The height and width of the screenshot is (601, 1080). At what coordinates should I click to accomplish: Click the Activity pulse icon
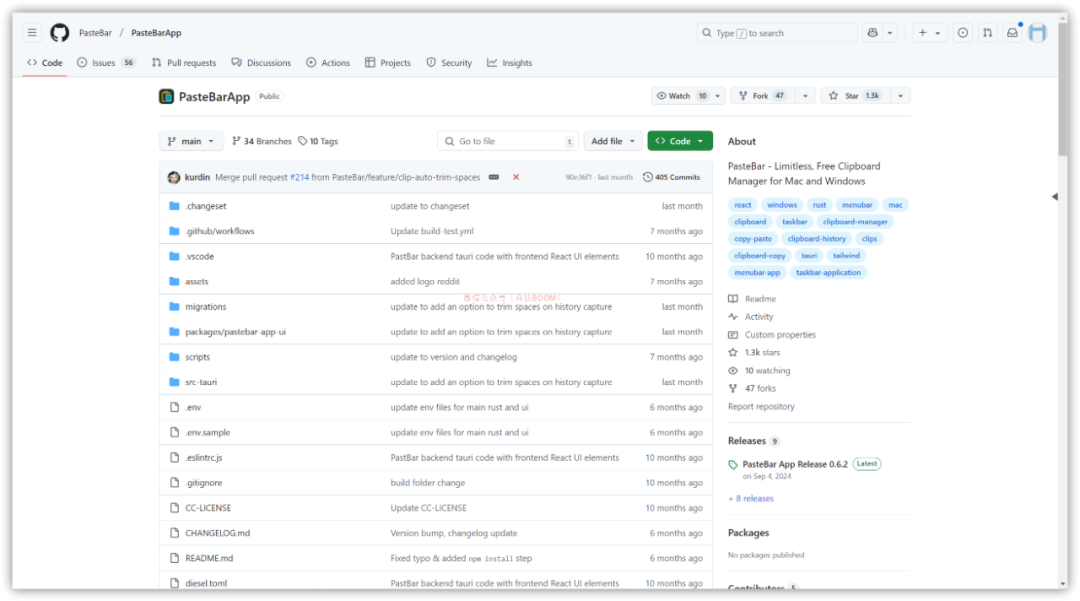click(x=733, y=317)
